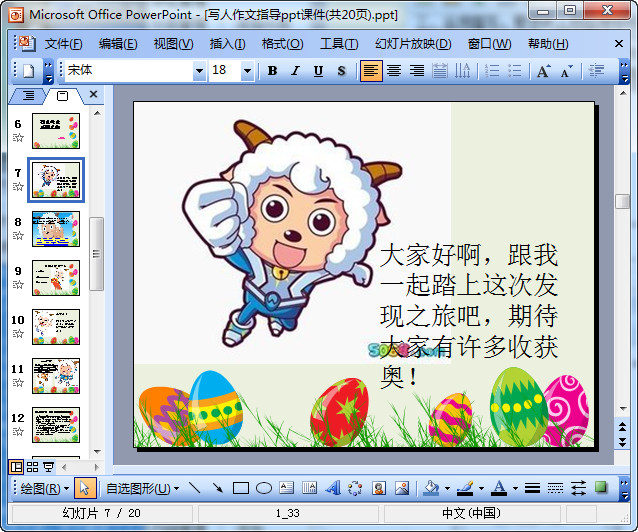Decrease the font size

pyautogui.click(x=567, y=71)
